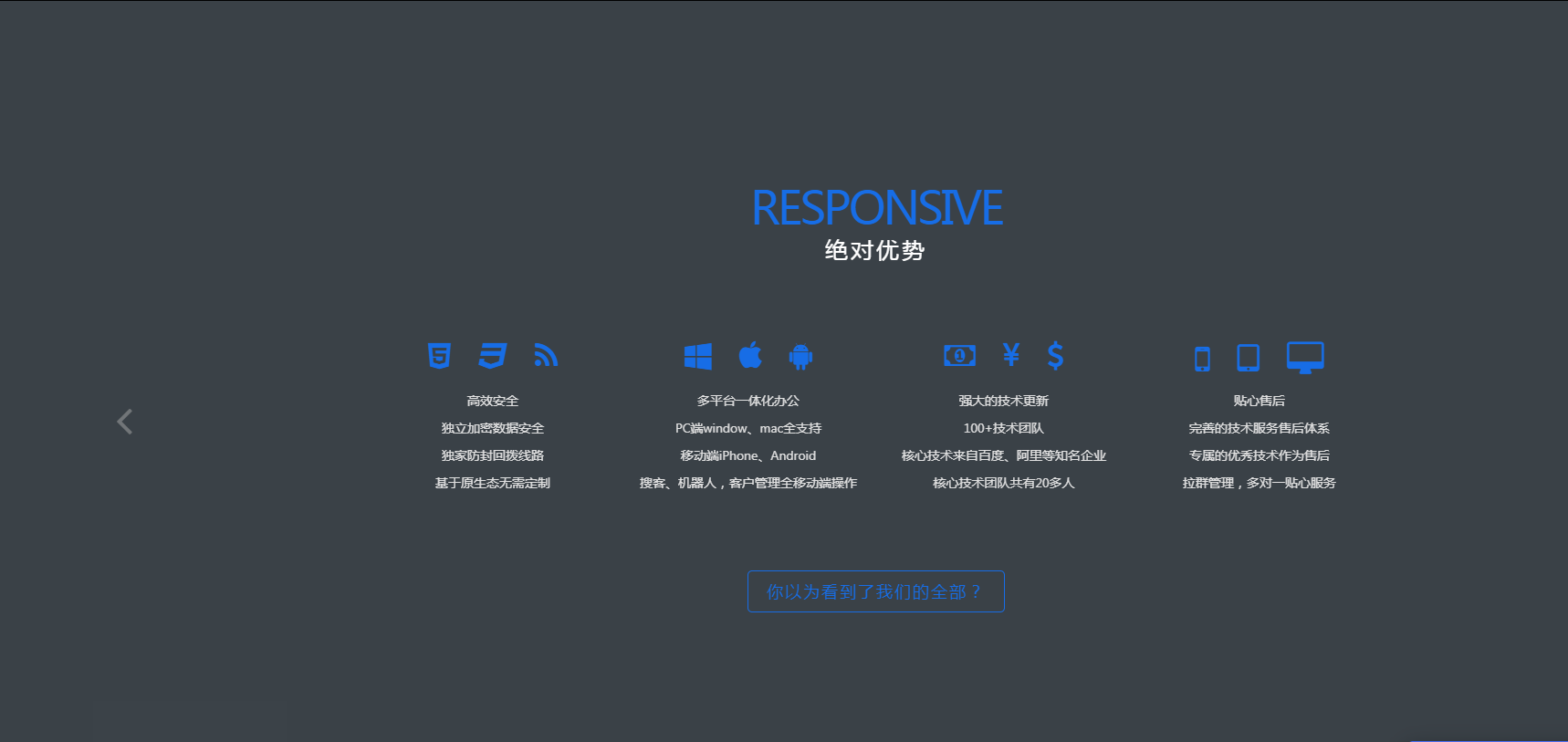1568x742 pixels.
Task: Click 核心技术团队共有20多人 text
Action: click(1004, 483)
